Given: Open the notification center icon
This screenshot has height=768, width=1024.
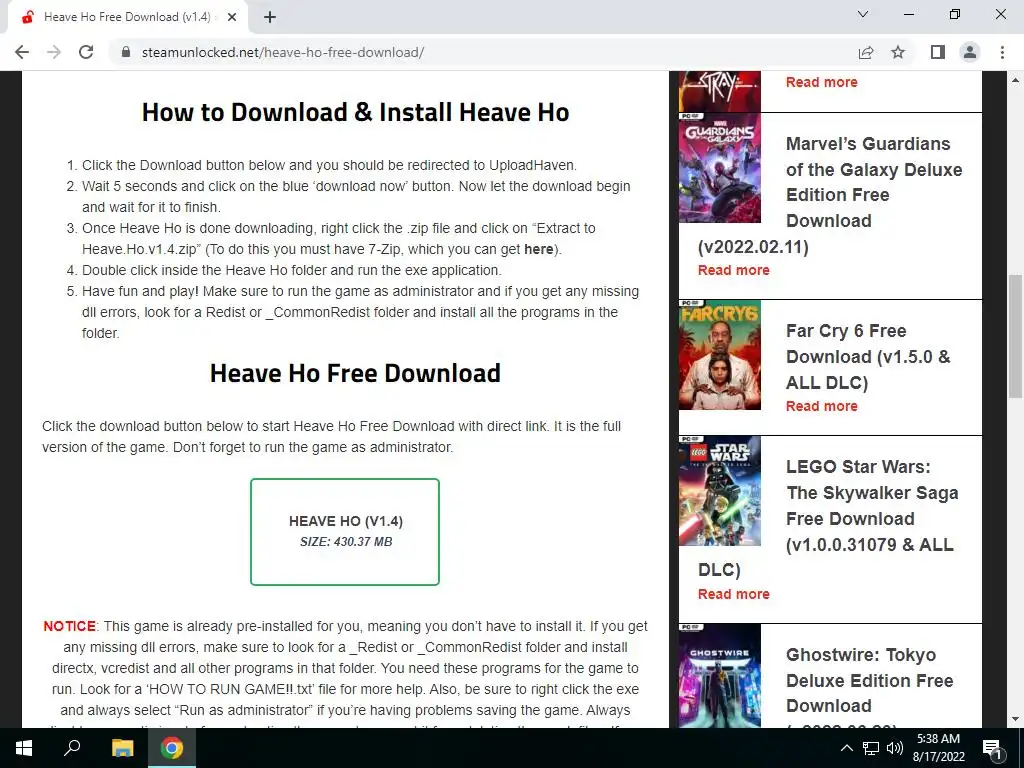Looking at the screenshot, I should (993, 748).
